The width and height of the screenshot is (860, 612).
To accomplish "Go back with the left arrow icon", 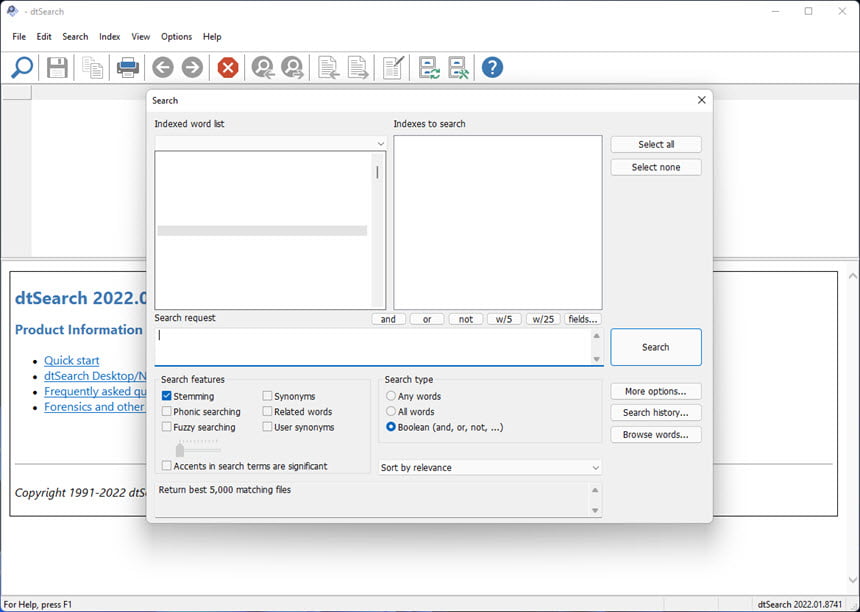I will point(163,67).
